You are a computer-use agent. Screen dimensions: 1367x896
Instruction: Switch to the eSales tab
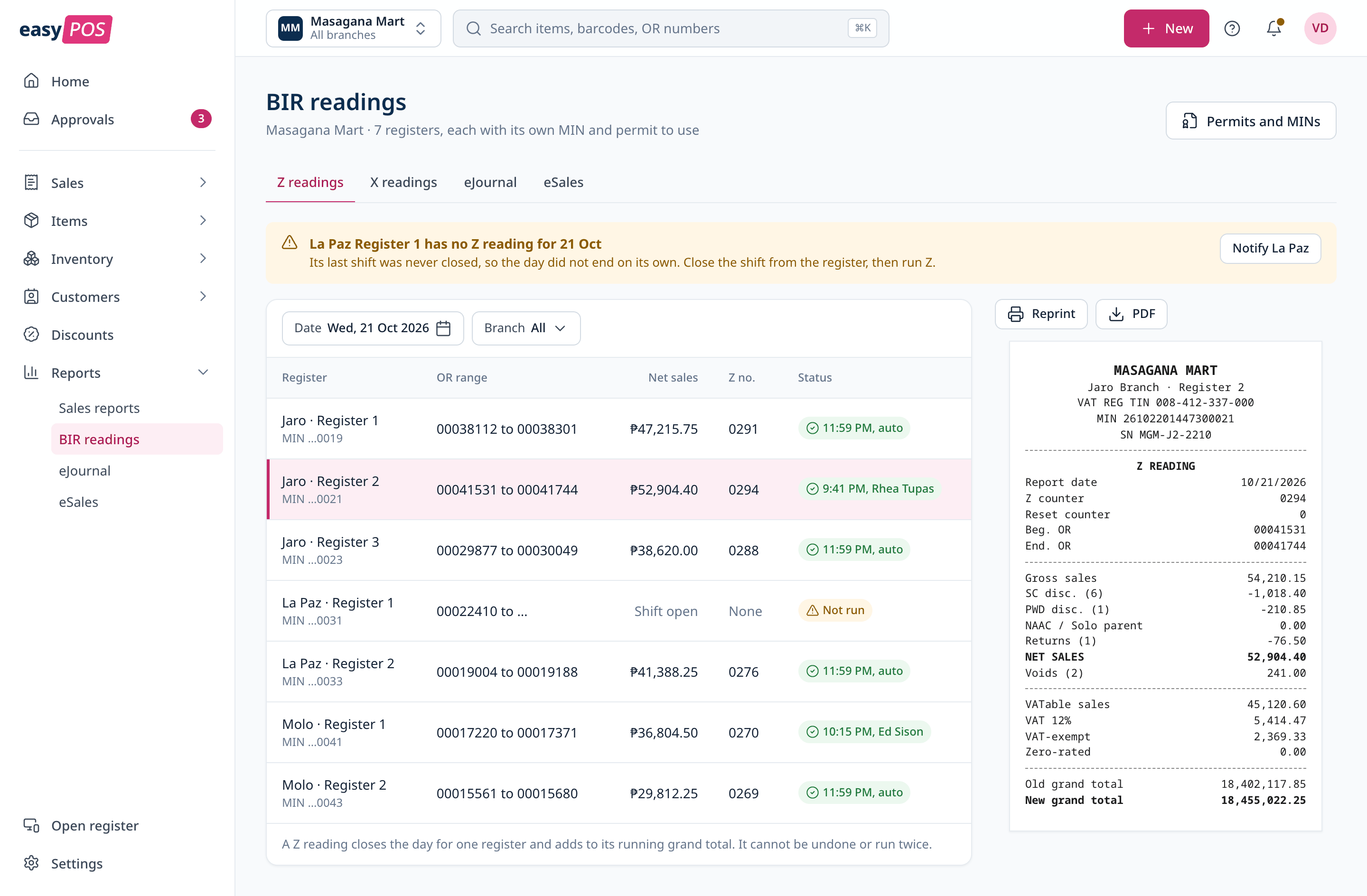point(563,182)
